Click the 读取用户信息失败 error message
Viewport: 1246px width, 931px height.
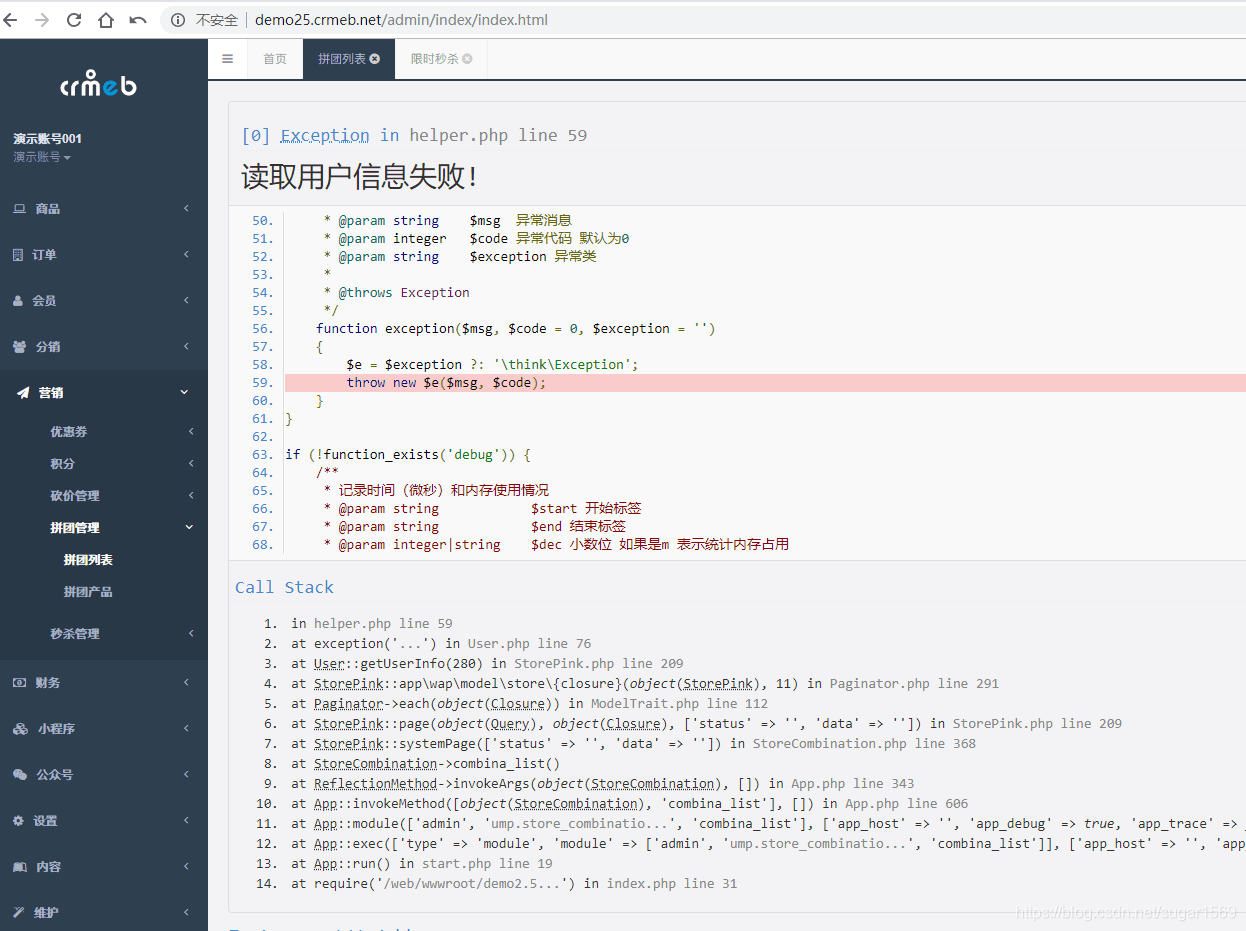(360, 177)
